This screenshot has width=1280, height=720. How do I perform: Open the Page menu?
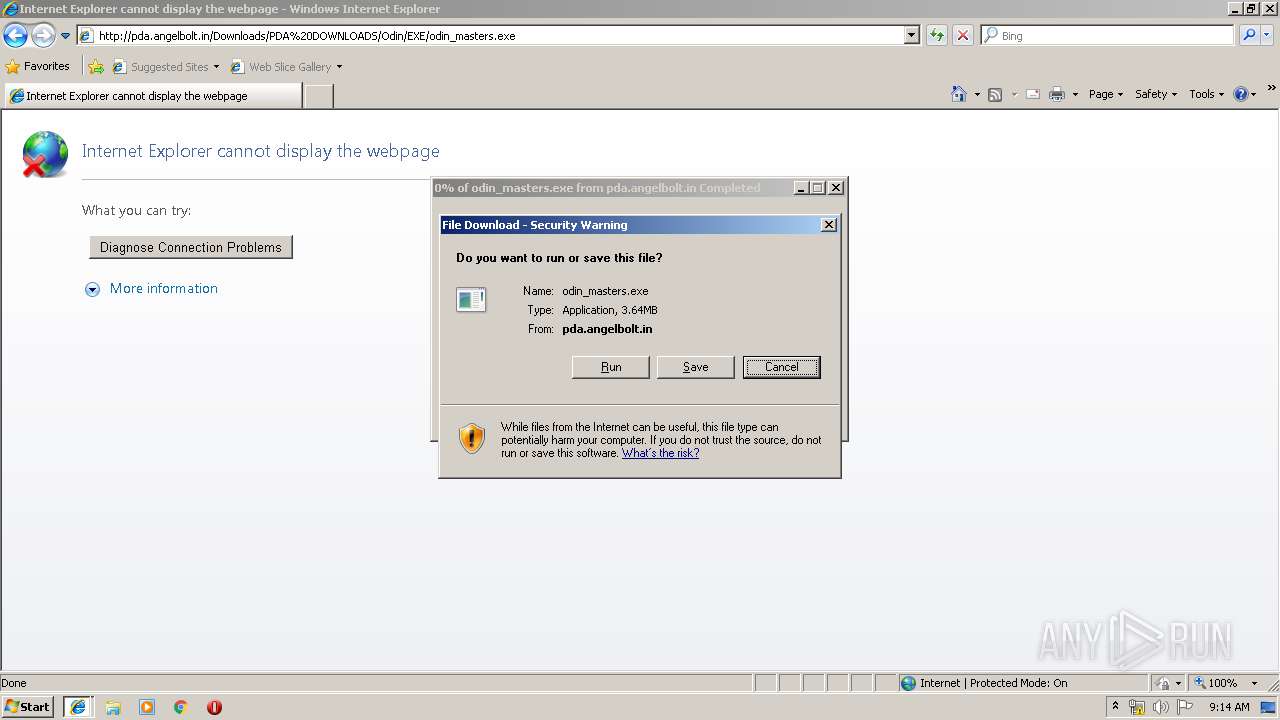tap(1106, 94)
